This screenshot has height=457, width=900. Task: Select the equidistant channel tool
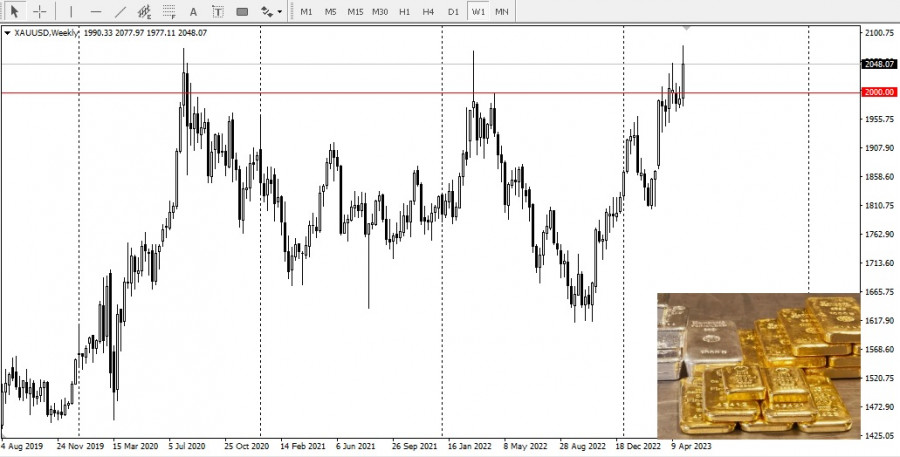pyautogui.click(x=145, y=11)
